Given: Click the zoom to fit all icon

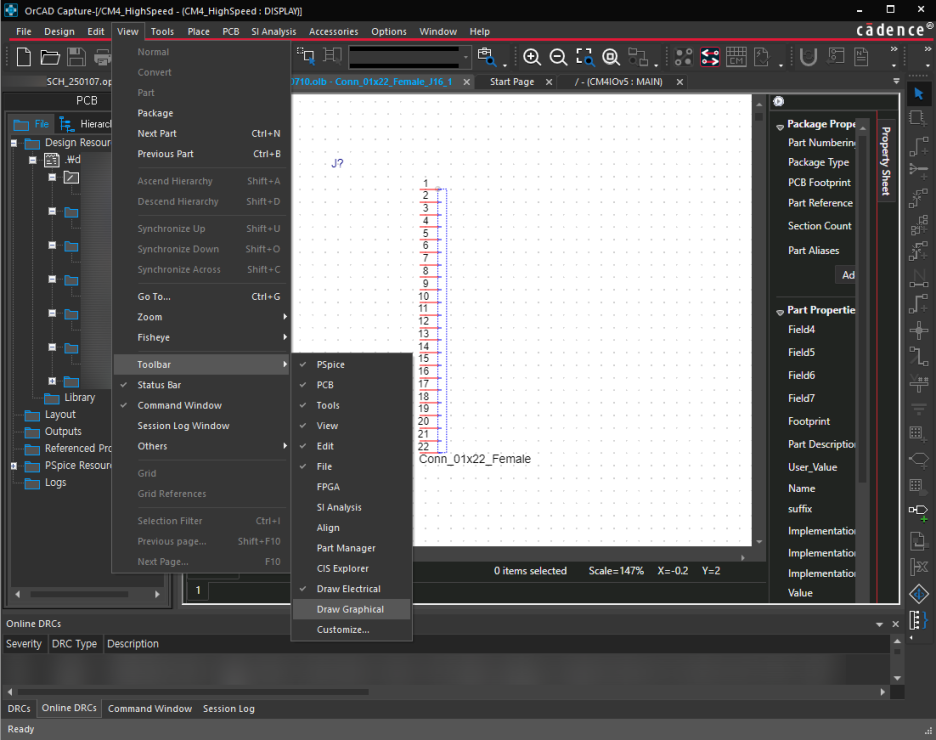Looking at the screenshot, I should 611,57.
